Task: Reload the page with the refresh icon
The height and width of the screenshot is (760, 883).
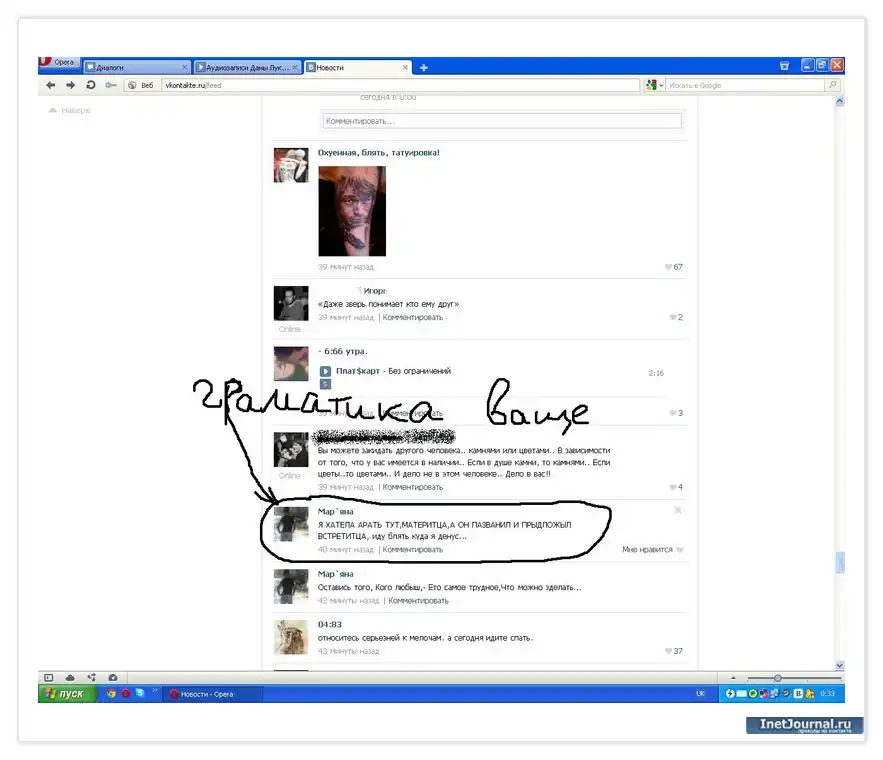Action: pyautogui.click(x=90, y=86)
